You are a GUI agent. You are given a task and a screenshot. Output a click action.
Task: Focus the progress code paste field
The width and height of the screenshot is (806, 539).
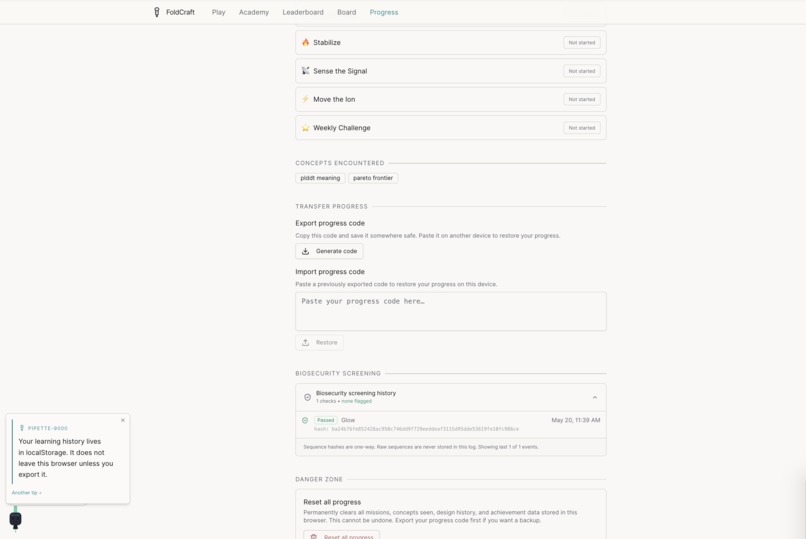(x=451, y=311)
